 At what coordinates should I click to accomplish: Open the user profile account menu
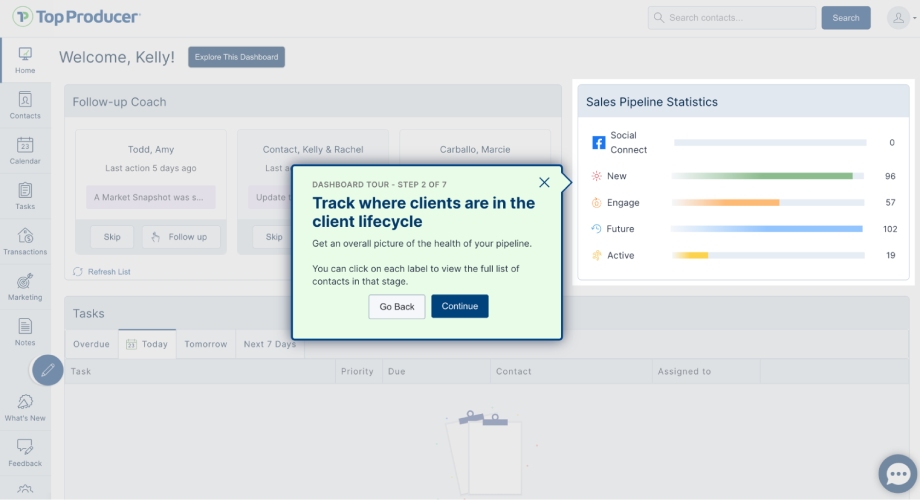pyautogui.click(x=898, y=18)
